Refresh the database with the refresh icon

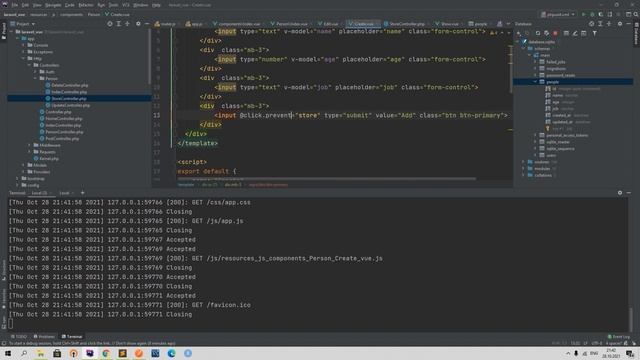coord(538,33)
